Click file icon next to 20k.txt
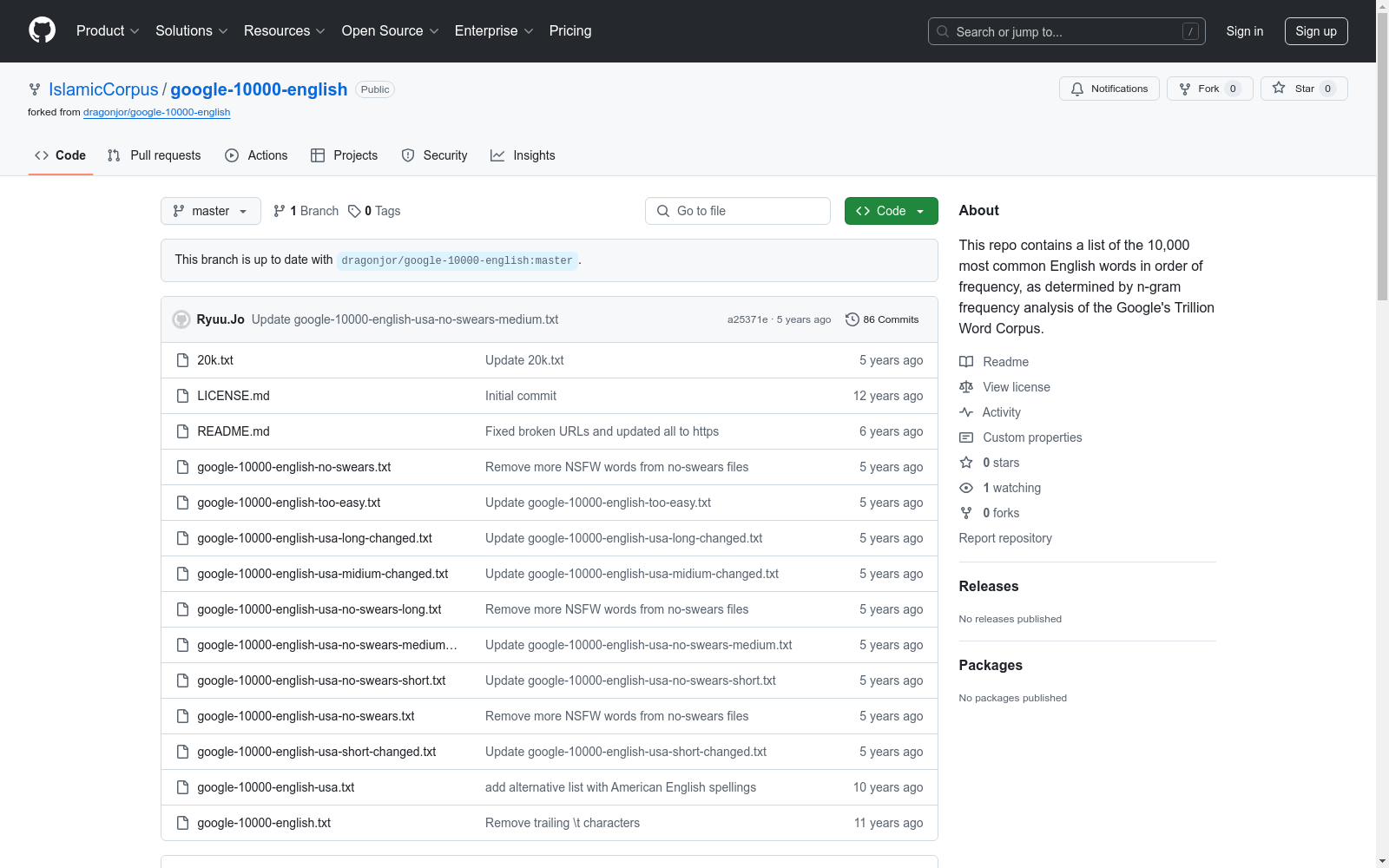1389x868 pixels. click(x=182, y=360)
